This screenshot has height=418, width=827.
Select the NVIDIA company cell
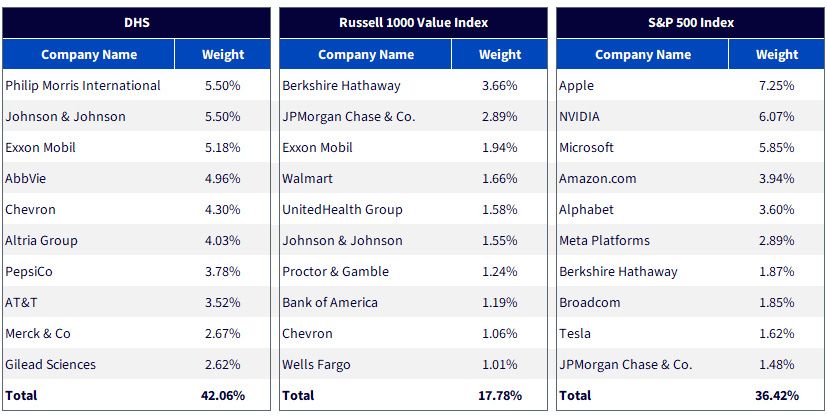(x=580, y=116)
